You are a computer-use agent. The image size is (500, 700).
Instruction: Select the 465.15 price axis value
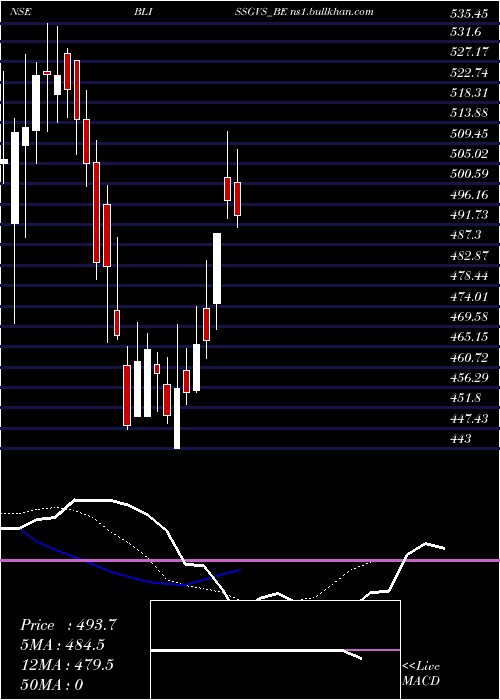[x=469, y=338]
